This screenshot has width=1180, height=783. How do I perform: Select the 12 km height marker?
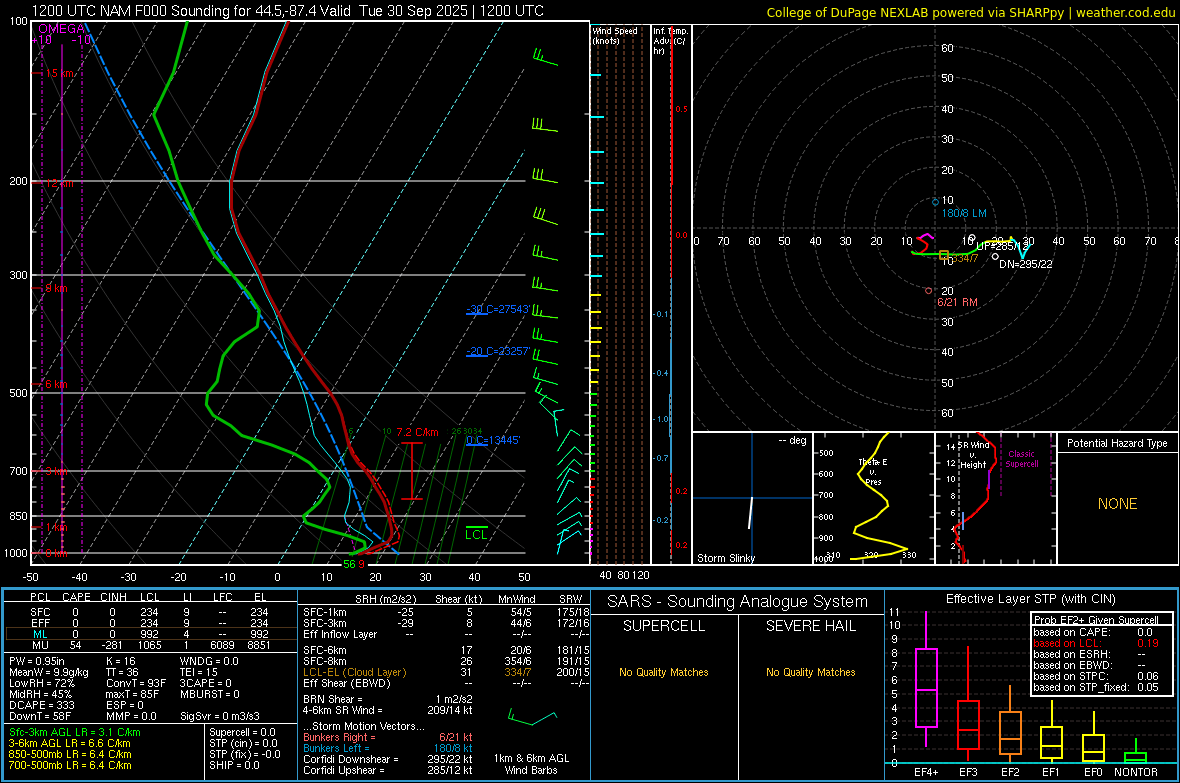click(x=57, y=183)
